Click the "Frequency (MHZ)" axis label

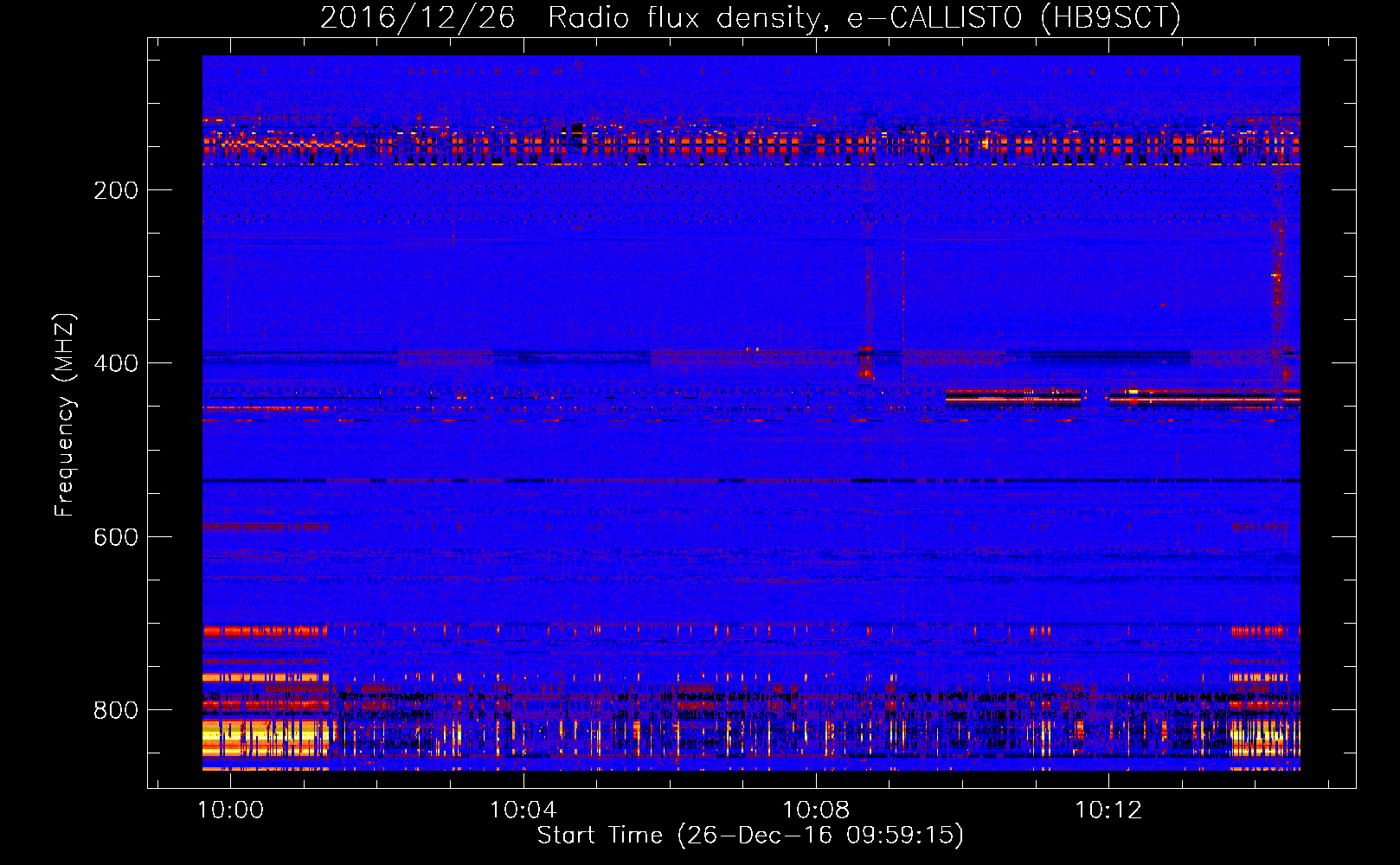[x=64, y=415]
